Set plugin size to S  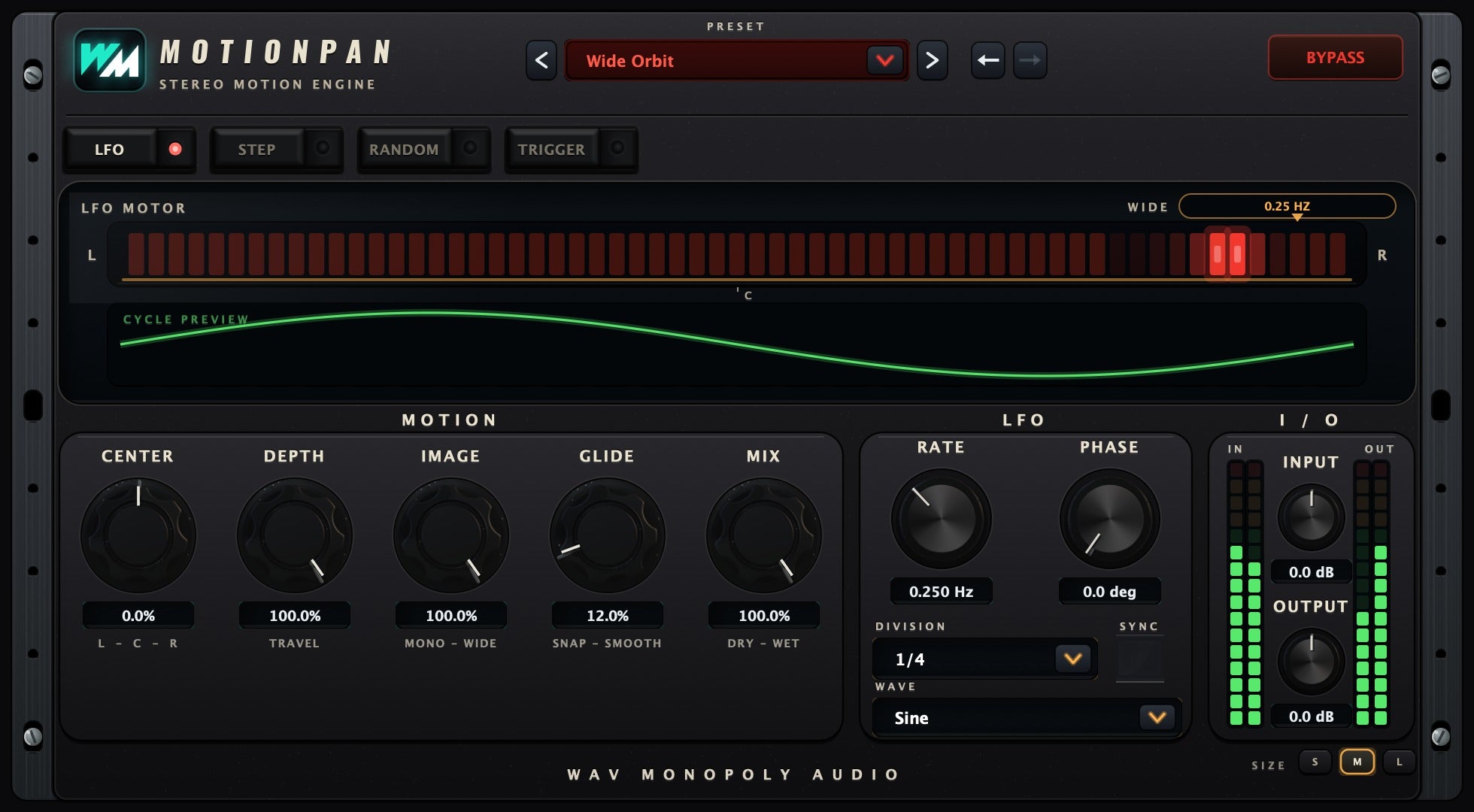click(x=1315, y=762)
